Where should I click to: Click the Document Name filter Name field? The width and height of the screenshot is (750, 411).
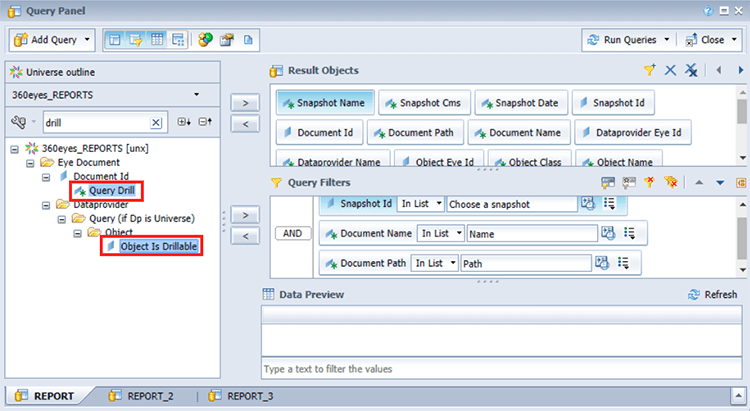click(532, 234)
